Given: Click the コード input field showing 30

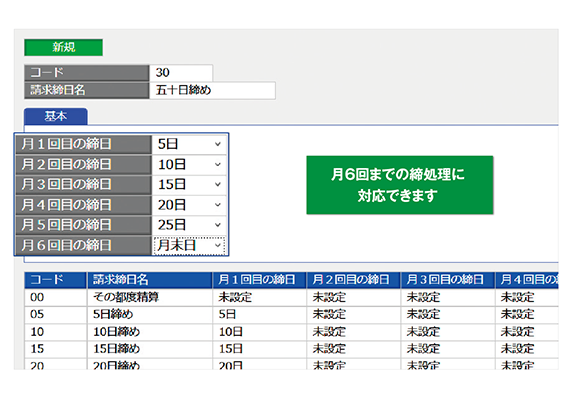Looking at the screenshot, I should [x=181, y=73].
